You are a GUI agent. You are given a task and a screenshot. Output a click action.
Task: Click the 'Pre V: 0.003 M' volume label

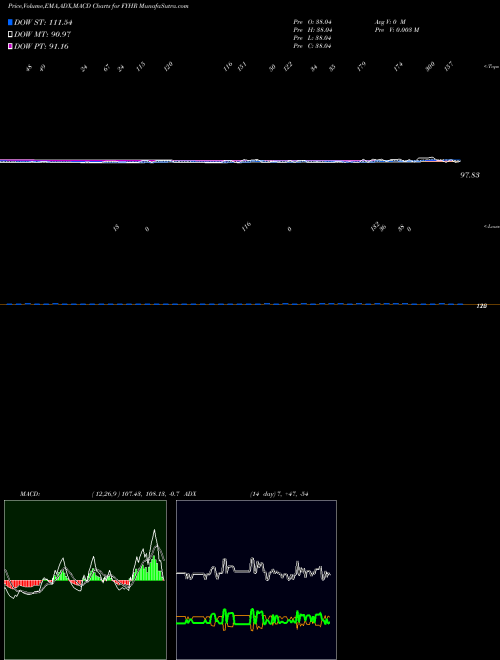point(397,30)
